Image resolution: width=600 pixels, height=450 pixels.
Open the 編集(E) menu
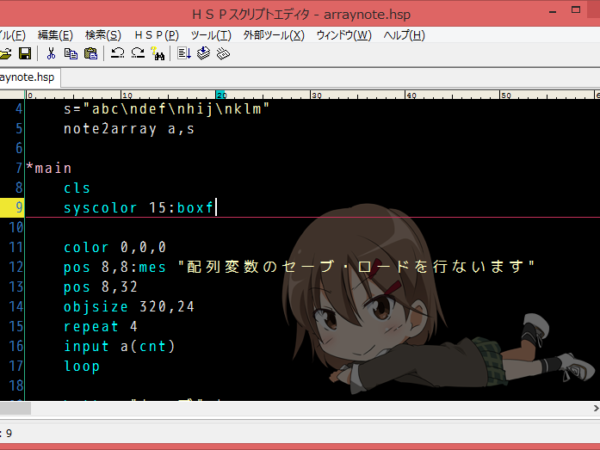pos(55,36)
